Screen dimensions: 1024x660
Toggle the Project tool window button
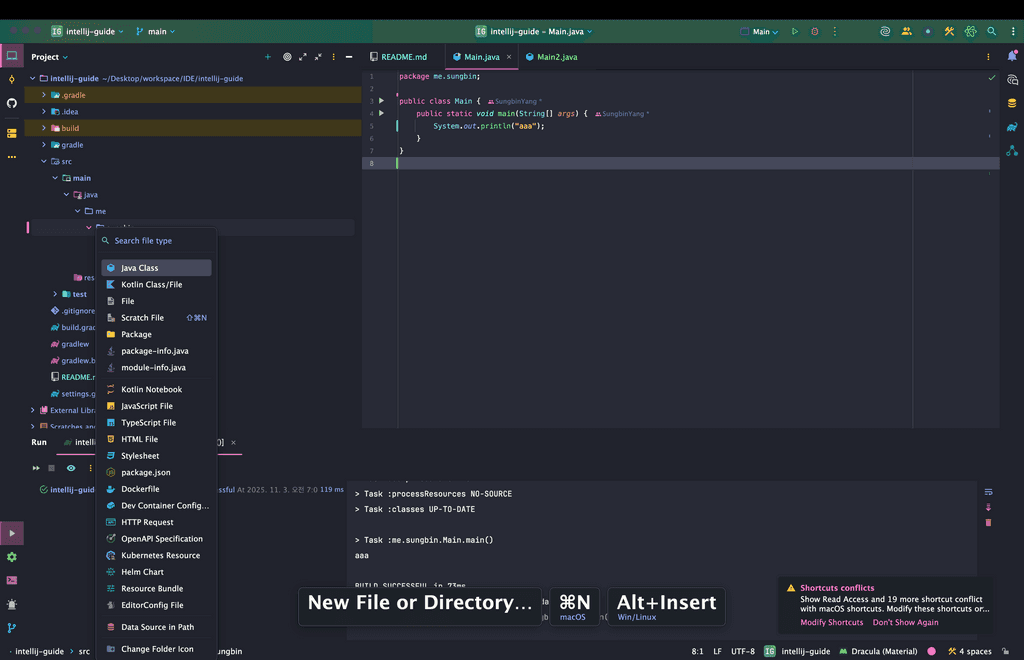[x=12, y=56]
